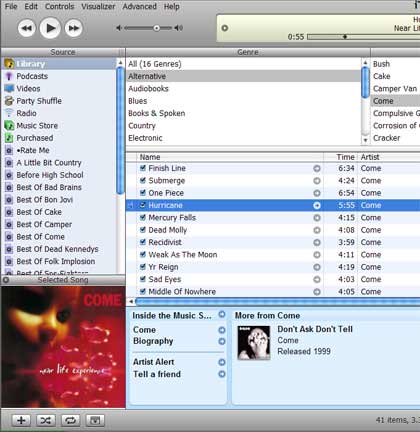Uncheck the Mercury Falls song checkbox
420x432 pixels.
tap(143, 217)
